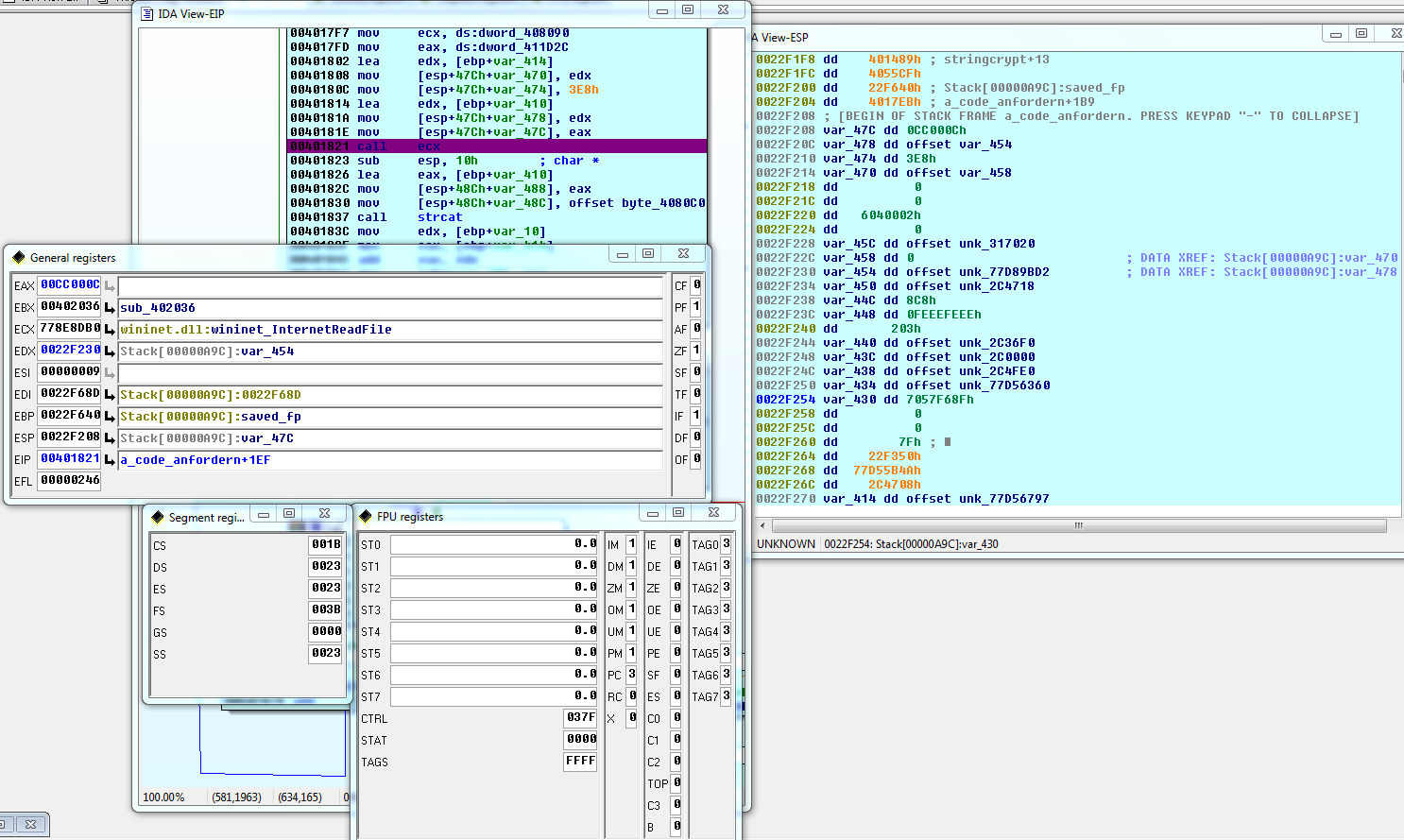Toggle the FPU IM mask flag

[631, 544]
